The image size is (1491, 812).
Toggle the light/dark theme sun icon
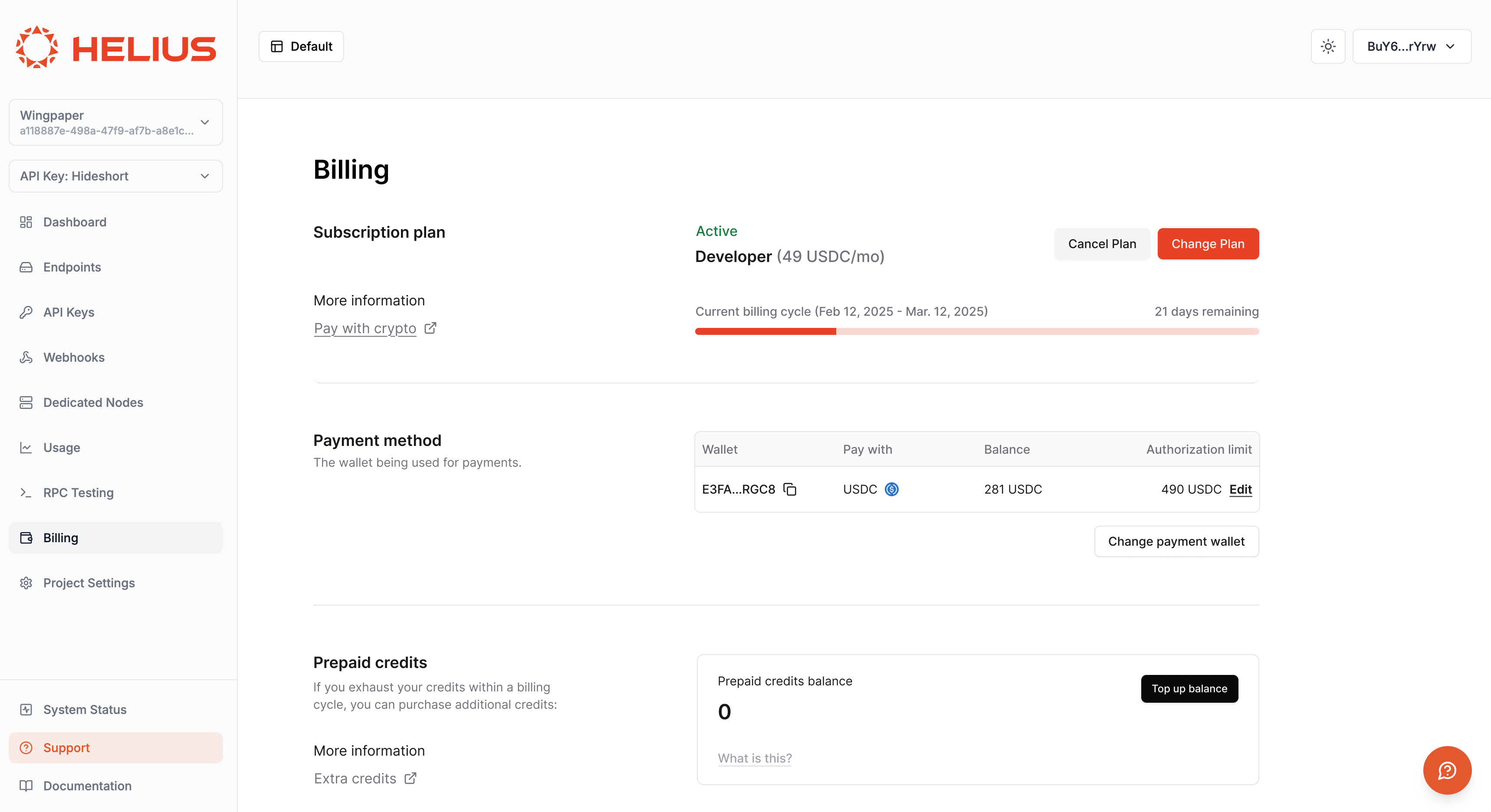(x=1328, y=46)
